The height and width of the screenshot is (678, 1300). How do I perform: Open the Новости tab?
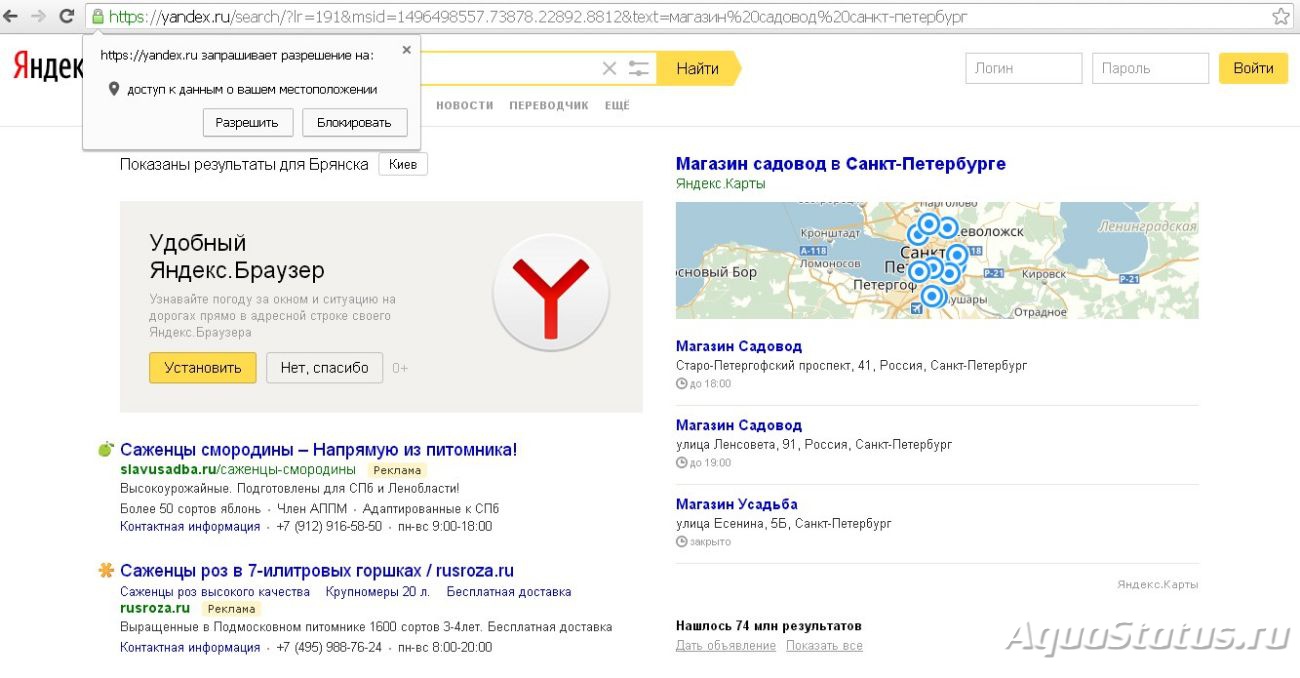pos(465,105)
